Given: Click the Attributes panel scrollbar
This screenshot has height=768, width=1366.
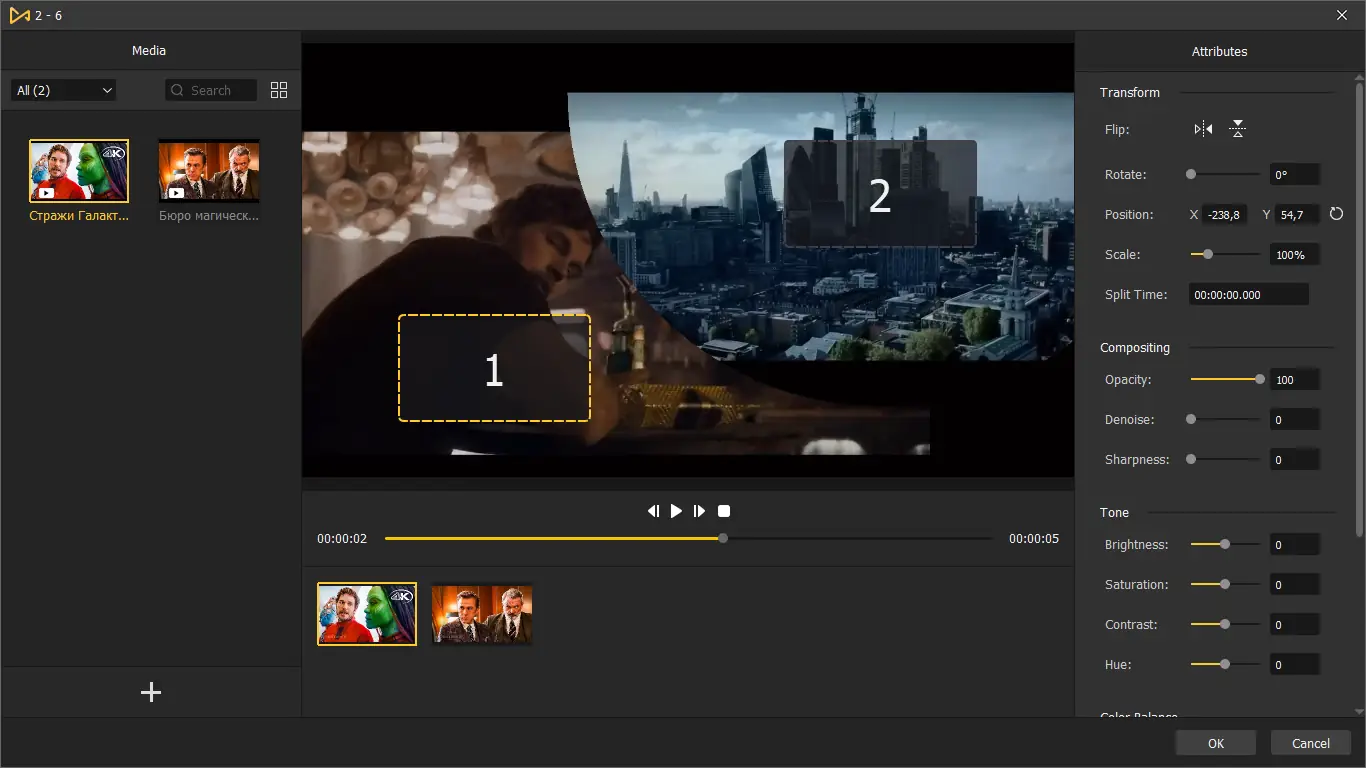Looking at the screenshot, I should click(1359, 309).
